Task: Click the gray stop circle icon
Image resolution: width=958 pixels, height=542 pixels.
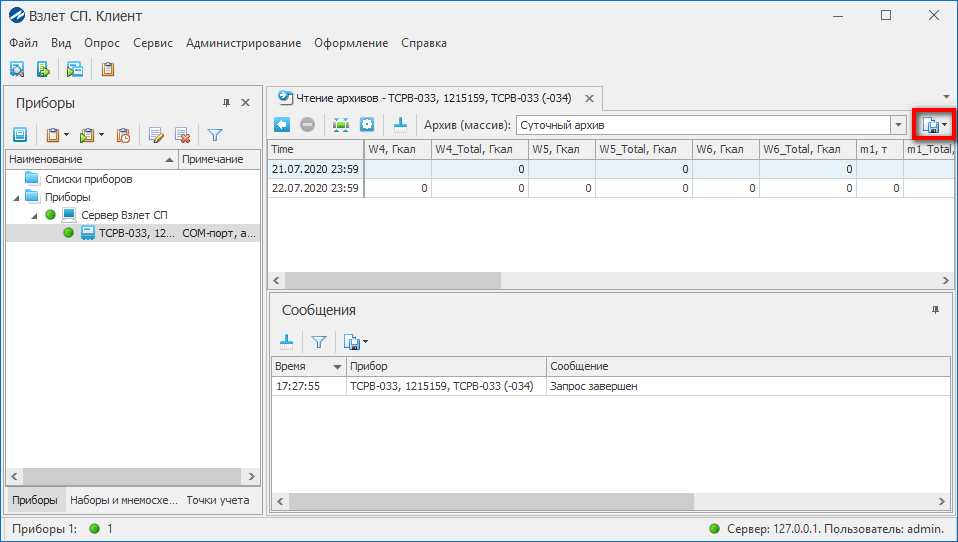Action: click(x=307, y=125)
